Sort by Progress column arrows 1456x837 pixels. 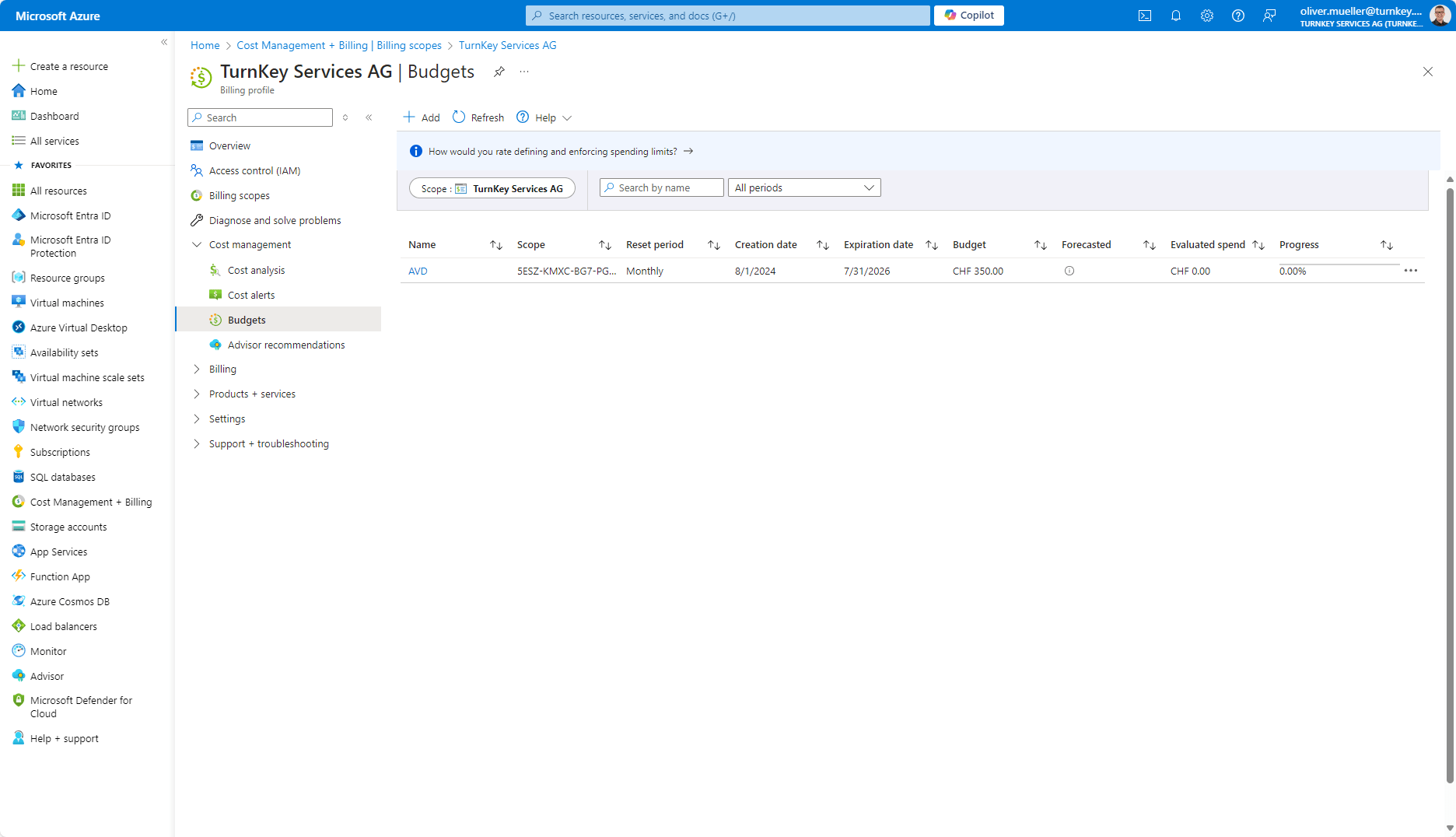point(1386,245)
